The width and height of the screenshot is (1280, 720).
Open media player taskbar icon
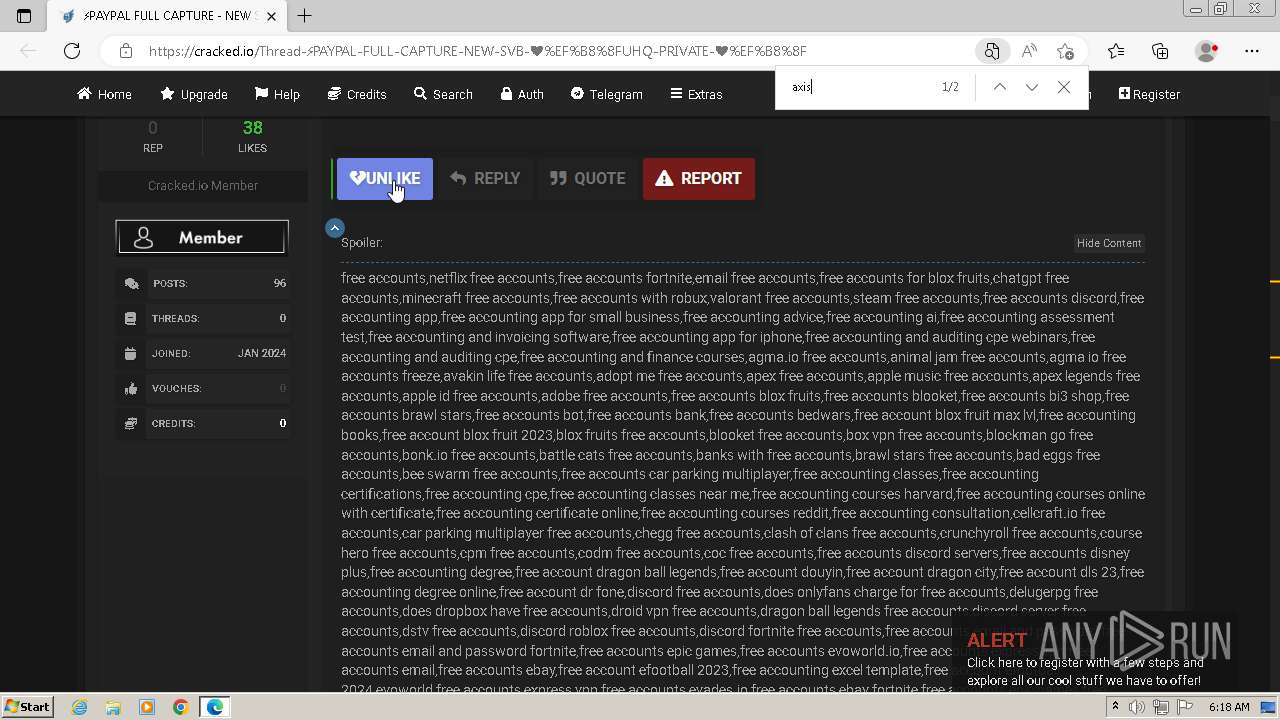[147, 707]
